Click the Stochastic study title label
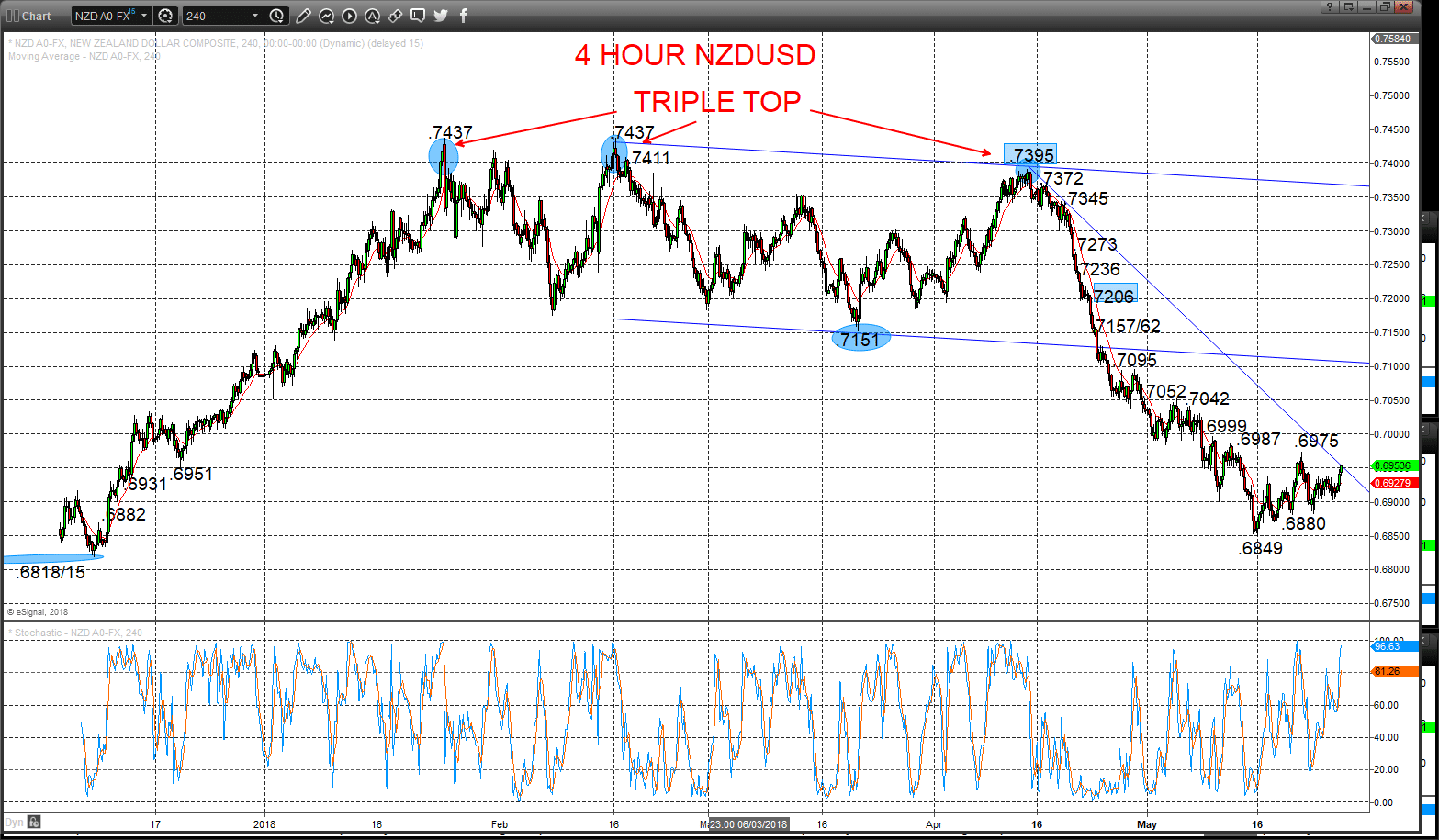Viewport: 1439px width, 840px height. point(77,633)
